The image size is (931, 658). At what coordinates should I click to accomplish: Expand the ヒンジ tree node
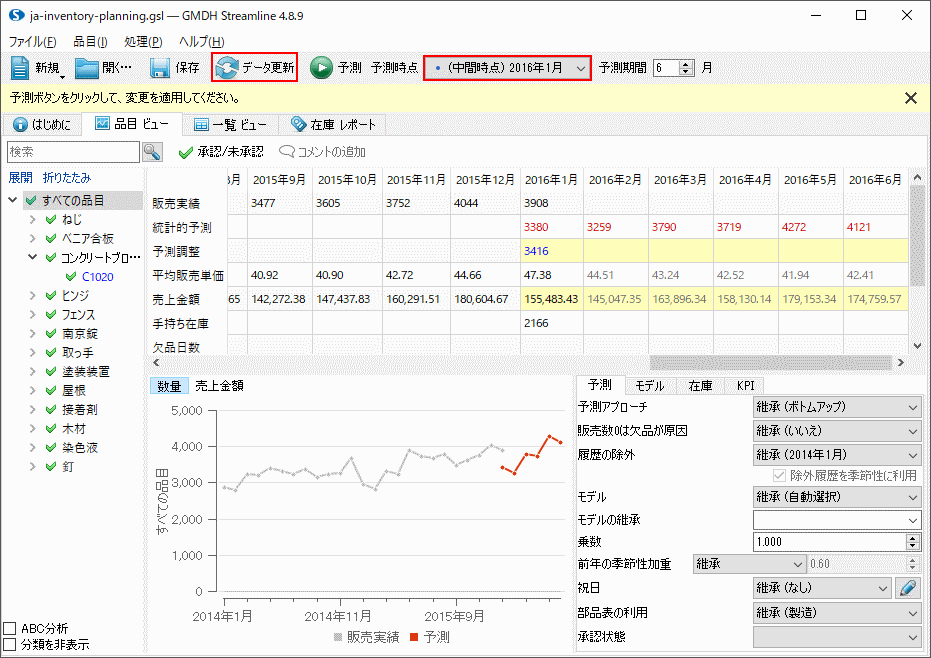(x=34, y=296)
